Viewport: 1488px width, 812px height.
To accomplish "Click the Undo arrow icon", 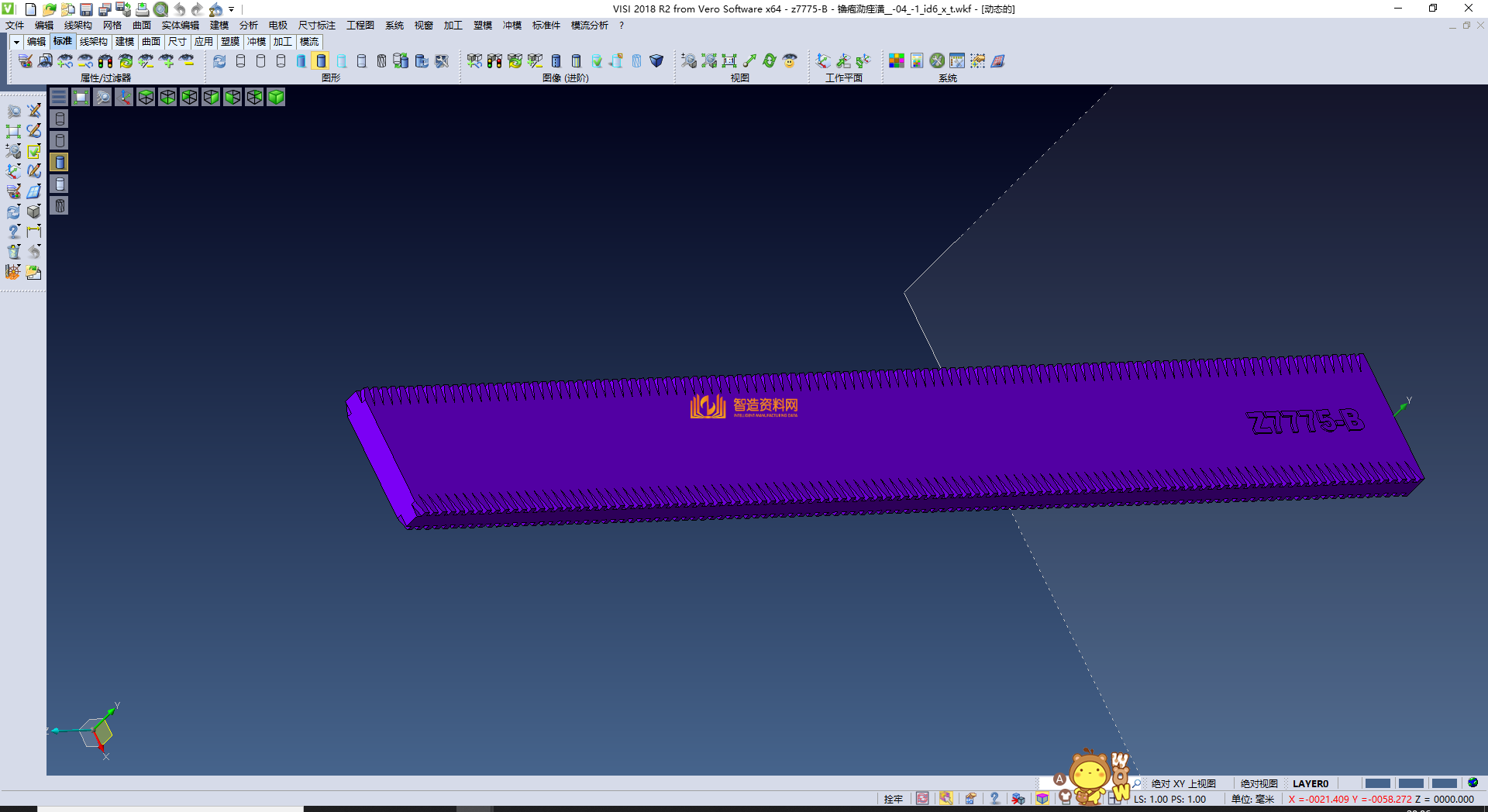I will (x=179, y=9).
